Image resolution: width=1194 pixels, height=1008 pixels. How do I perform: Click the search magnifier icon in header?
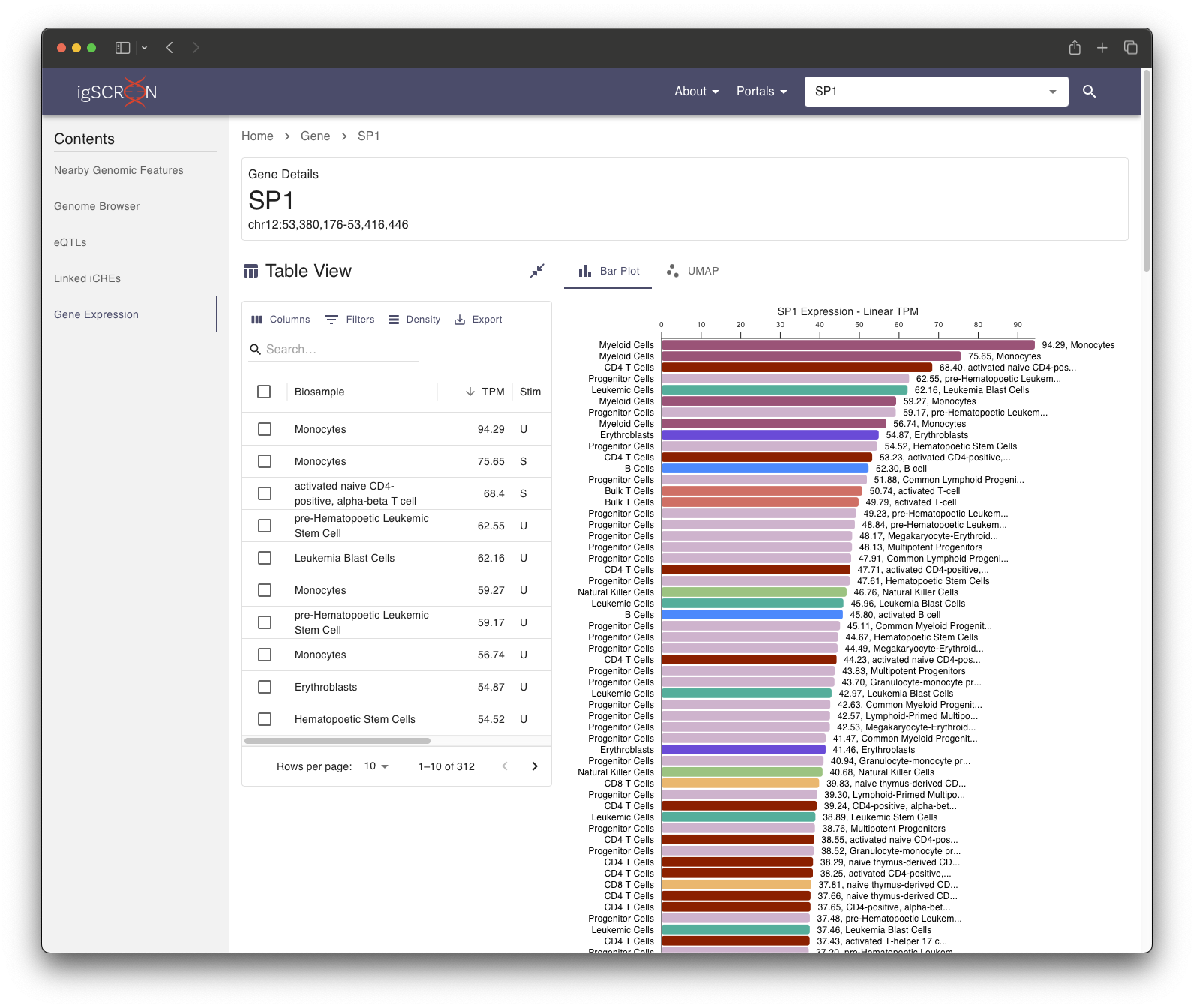(1089, 91)
